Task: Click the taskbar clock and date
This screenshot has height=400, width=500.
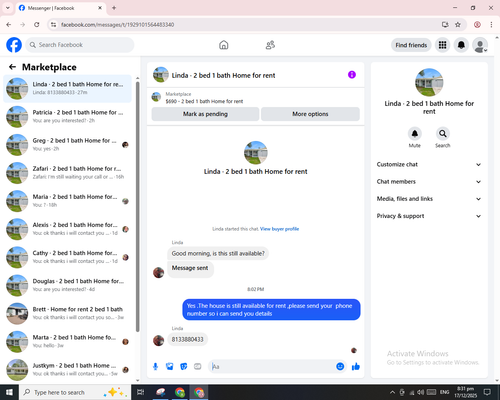Action: 466,392
